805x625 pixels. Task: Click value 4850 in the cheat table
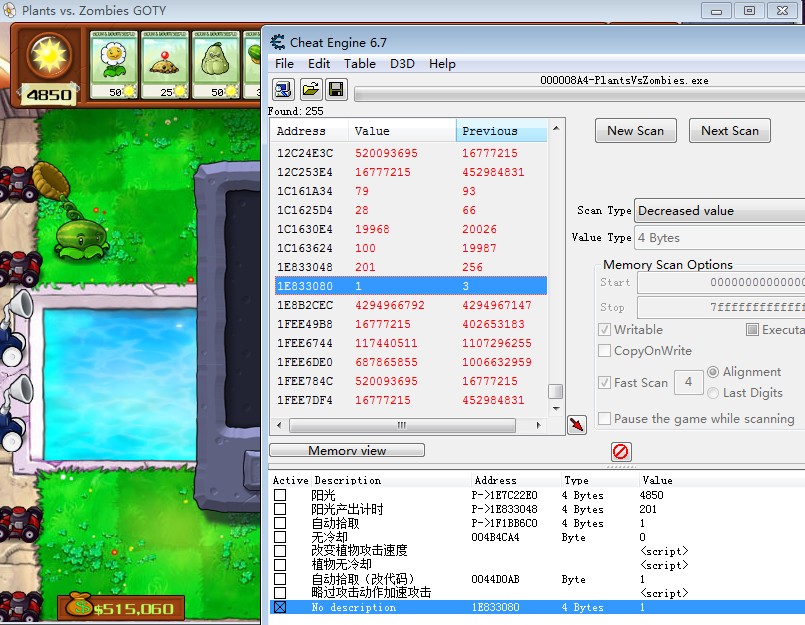pos(651,495)
